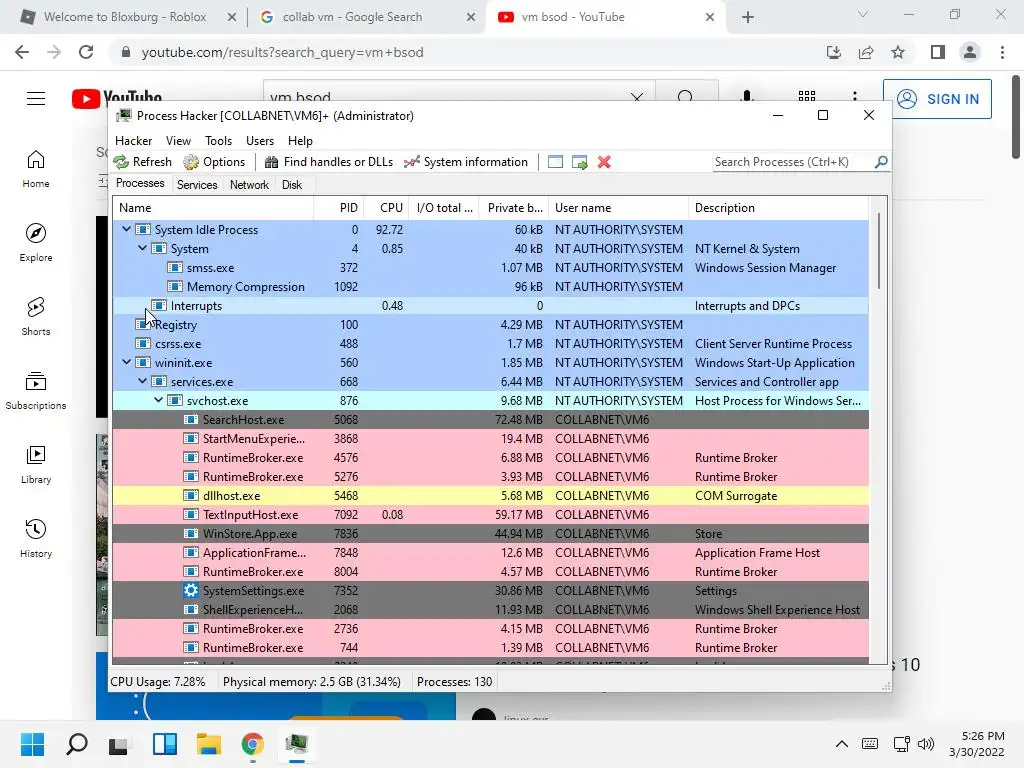Open YouTube Shorts in sidebar
Viewport: 1024px width, 768px height.
[36, 317]
